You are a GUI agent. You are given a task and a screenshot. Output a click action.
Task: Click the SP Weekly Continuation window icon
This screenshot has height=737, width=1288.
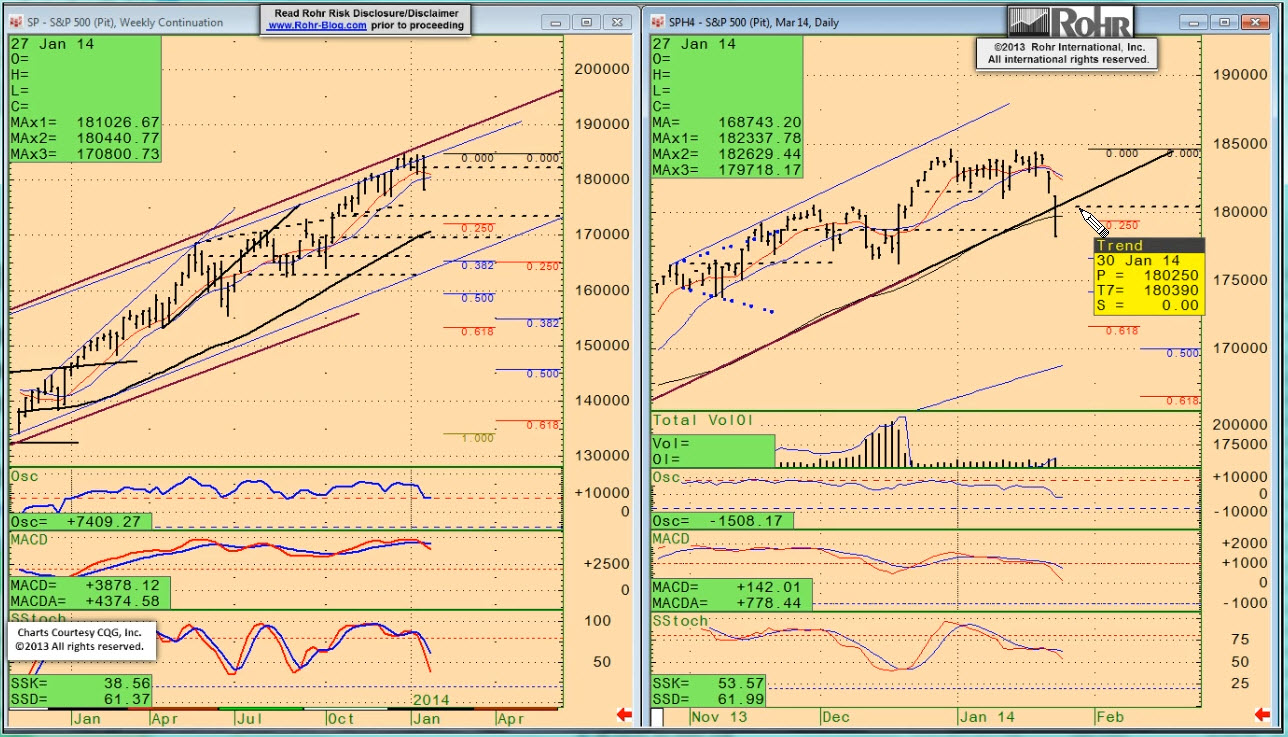pyautogui.click(x=18, y=22)
